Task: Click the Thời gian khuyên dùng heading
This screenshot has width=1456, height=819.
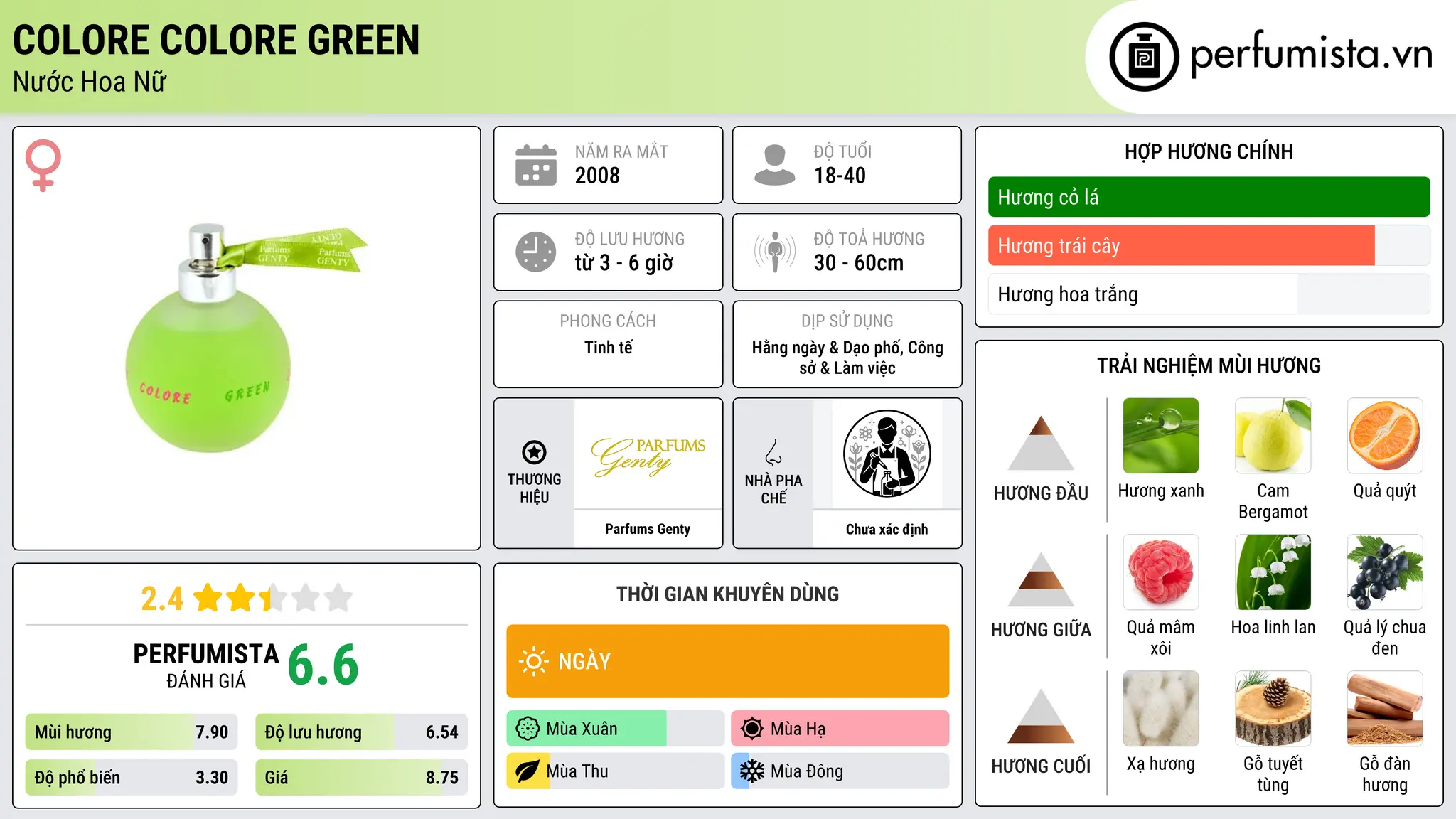Action: (727, 594)
